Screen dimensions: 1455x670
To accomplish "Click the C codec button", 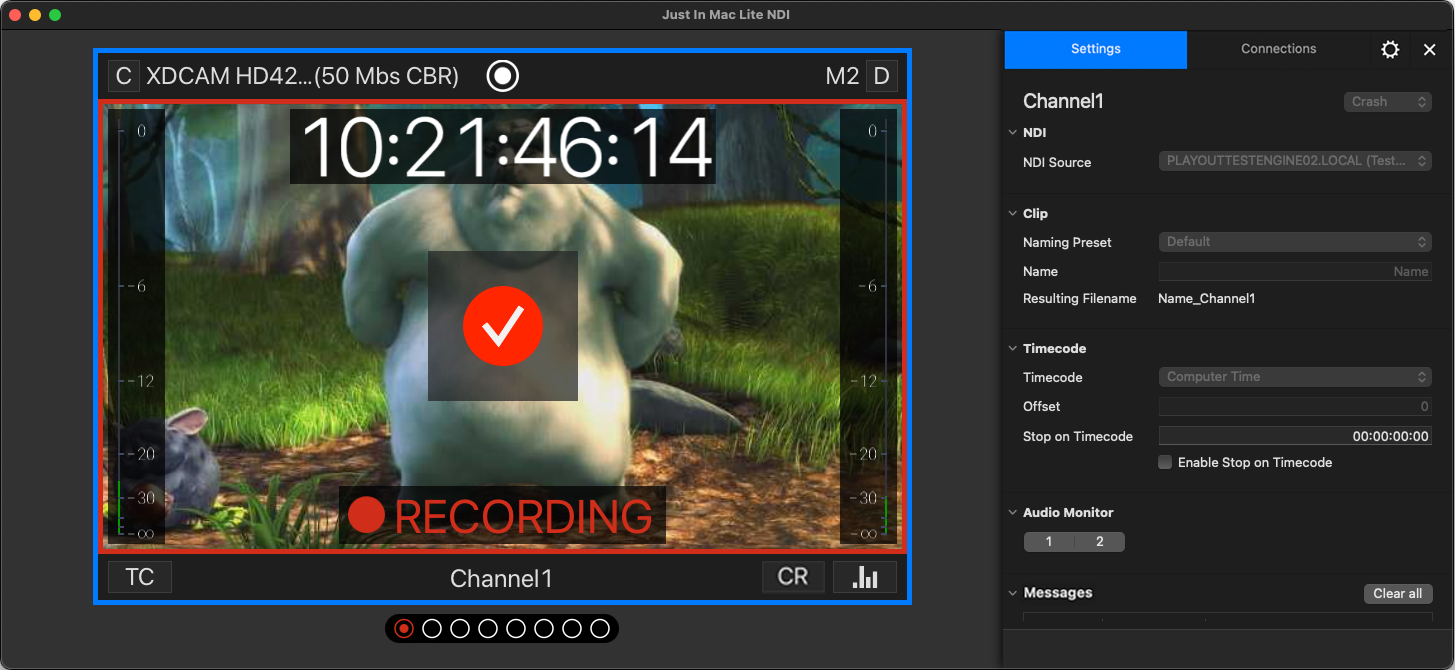I will tap(124, 76).
